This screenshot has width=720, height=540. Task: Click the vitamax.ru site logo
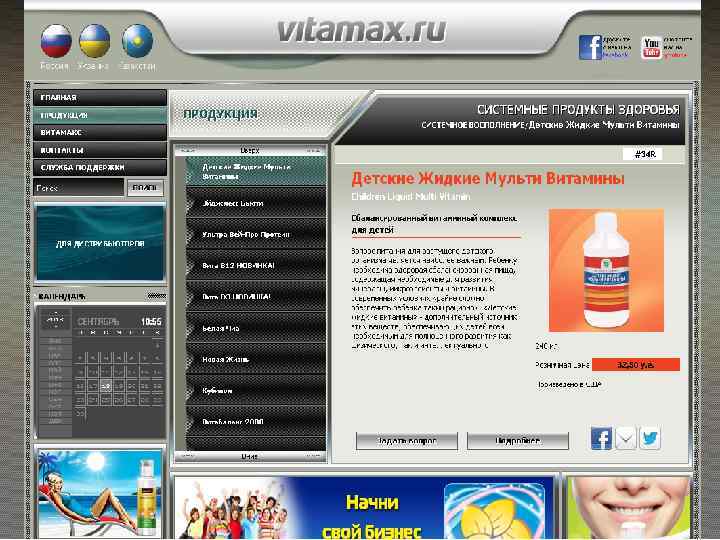tap(362, 31)
